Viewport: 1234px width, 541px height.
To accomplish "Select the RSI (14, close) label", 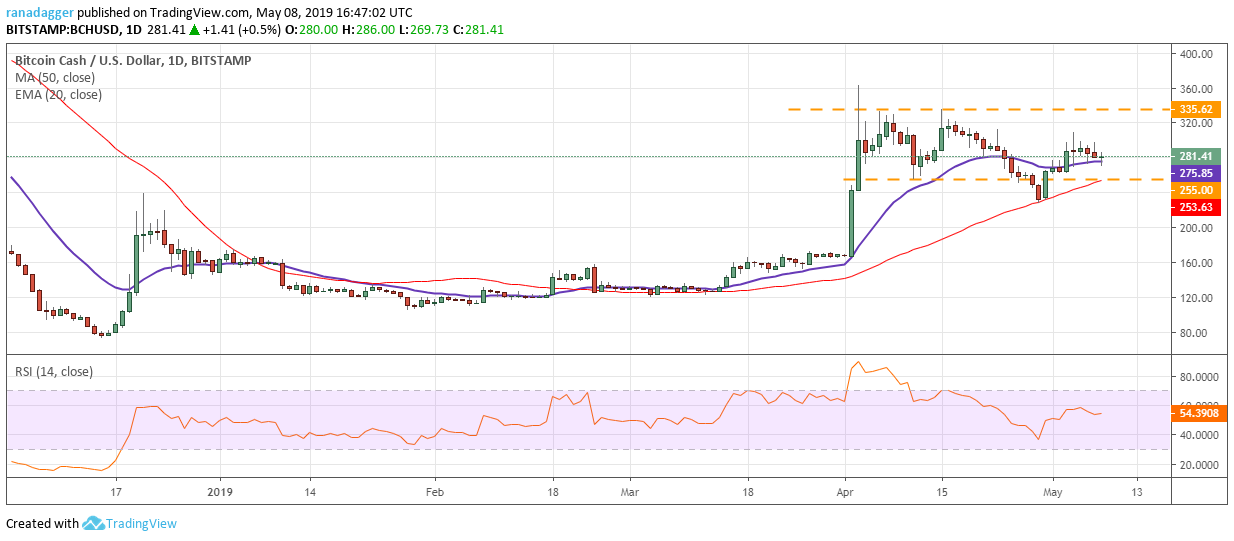I will (53, 371).
